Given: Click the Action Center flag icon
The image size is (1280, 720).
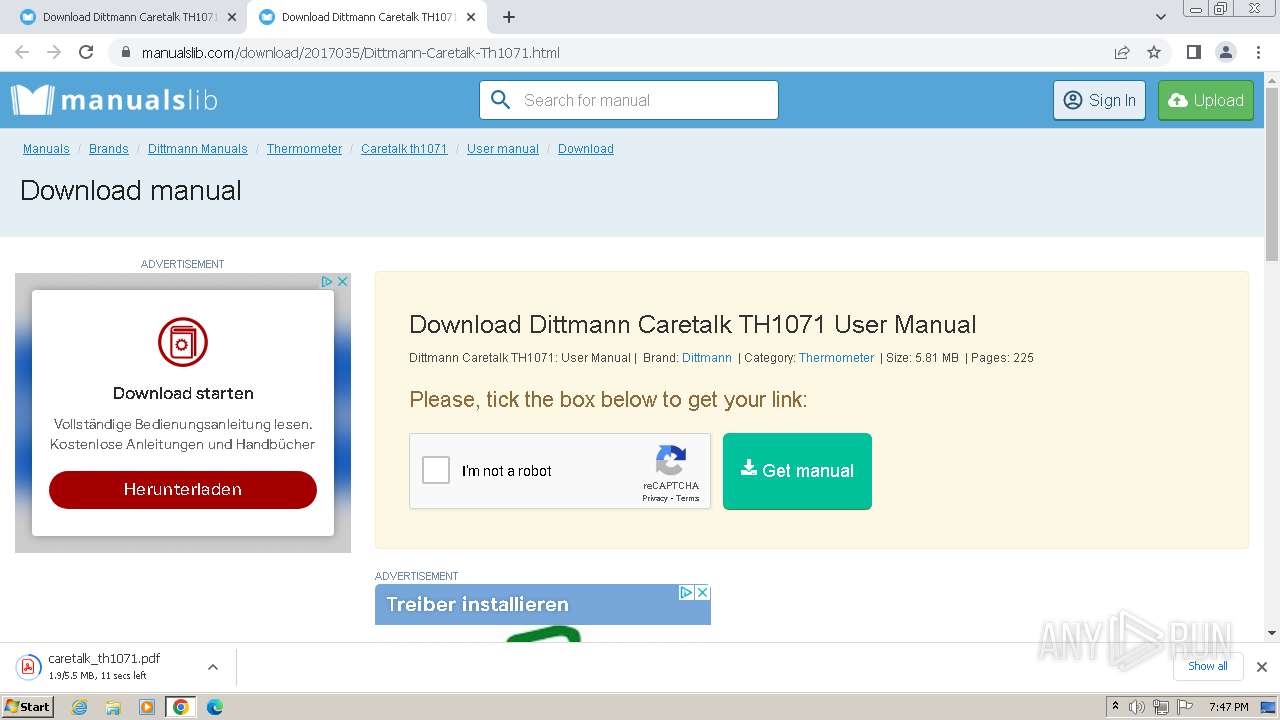Looking at the screenshot, I should coord(1185,707).
